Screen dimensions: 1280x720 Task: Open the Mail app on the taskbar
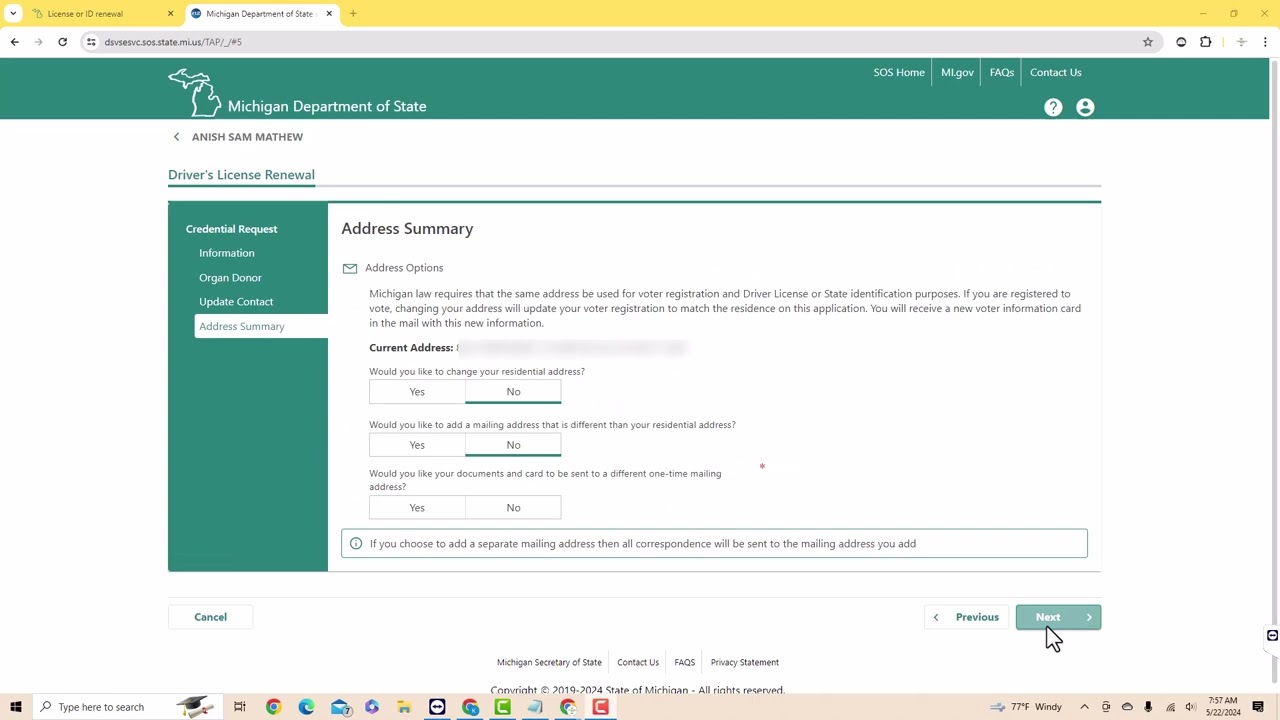tap(339, 707)
